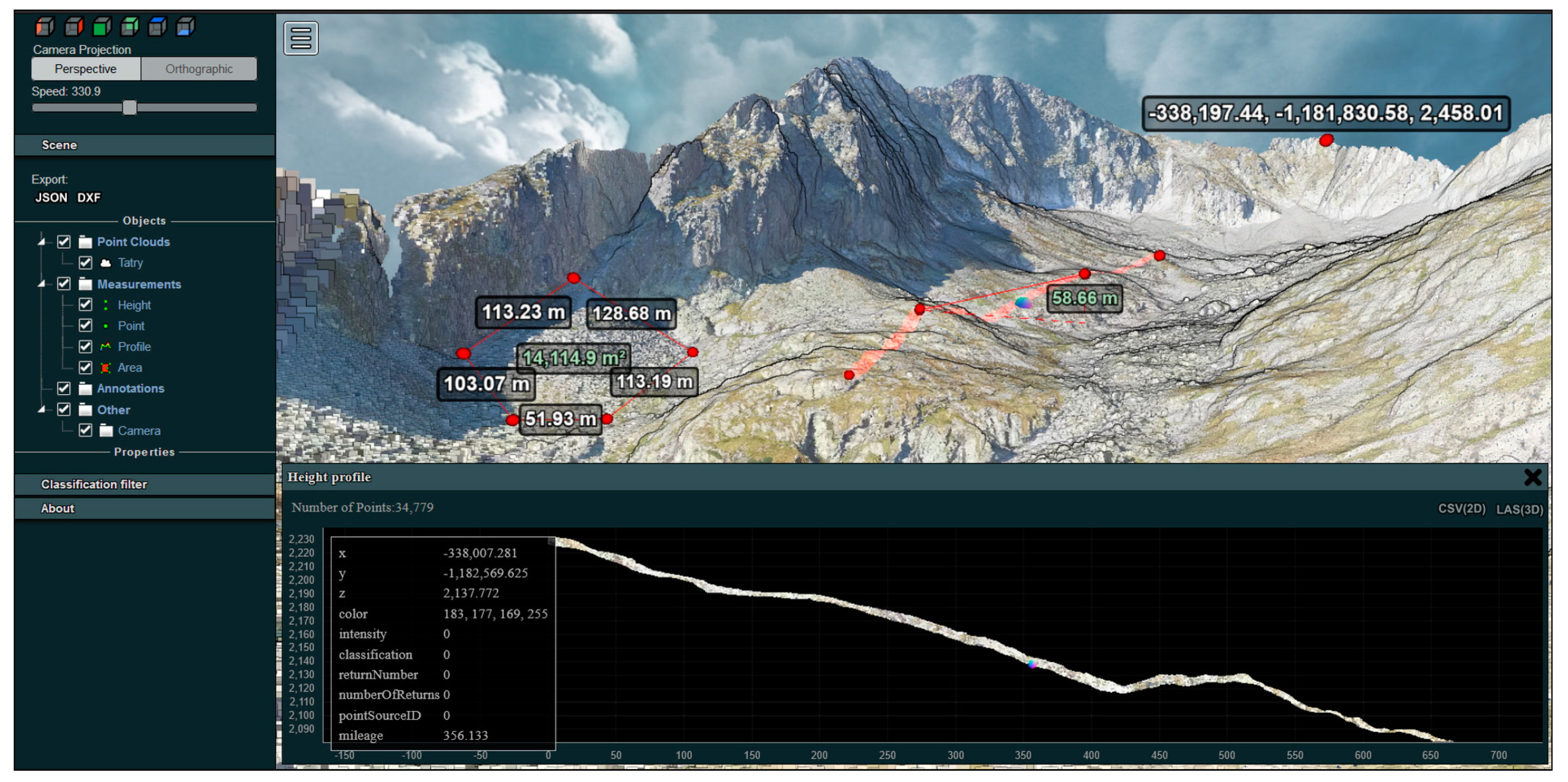This screenshot has height=782, width=1568.
Task: Collapse the Measurements tree node
Action: click(x=42, y=284)
